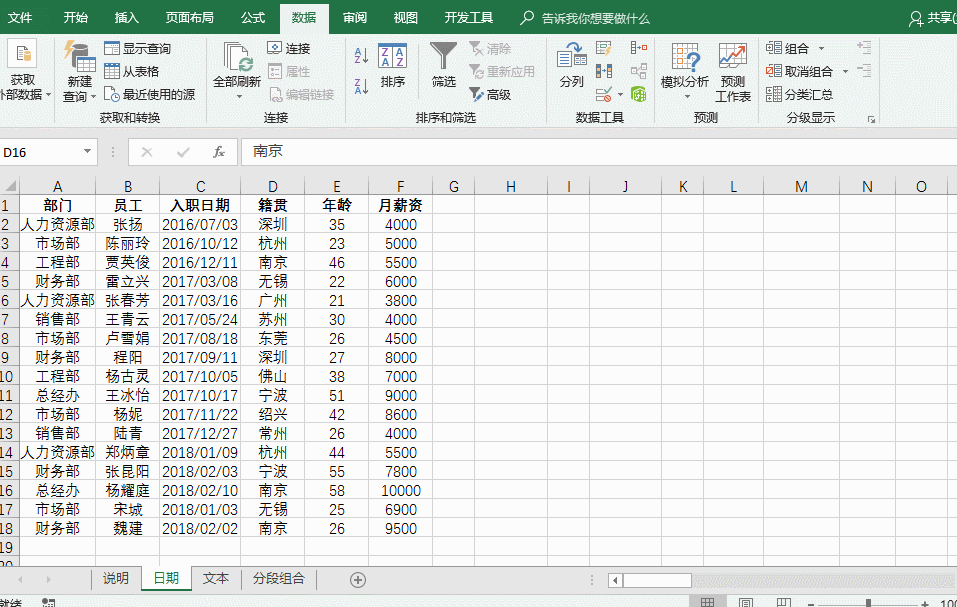The height and width of the screenshot is (607, 957).
Task: Click the horizontal scrollbar thumb
Action: point(657,580)
